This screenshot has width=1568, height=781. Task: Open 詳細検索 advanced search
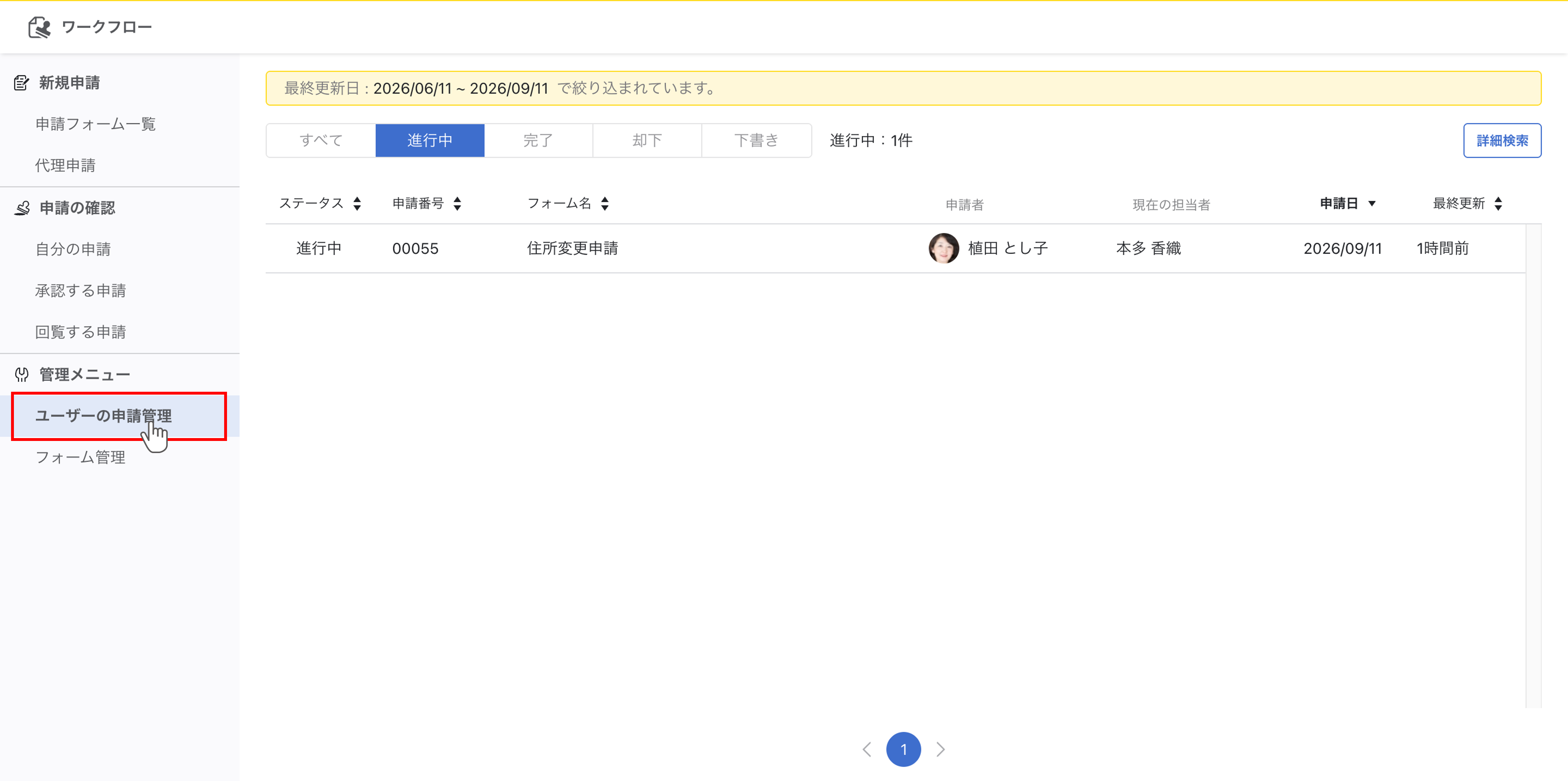tap(1502, 140)
